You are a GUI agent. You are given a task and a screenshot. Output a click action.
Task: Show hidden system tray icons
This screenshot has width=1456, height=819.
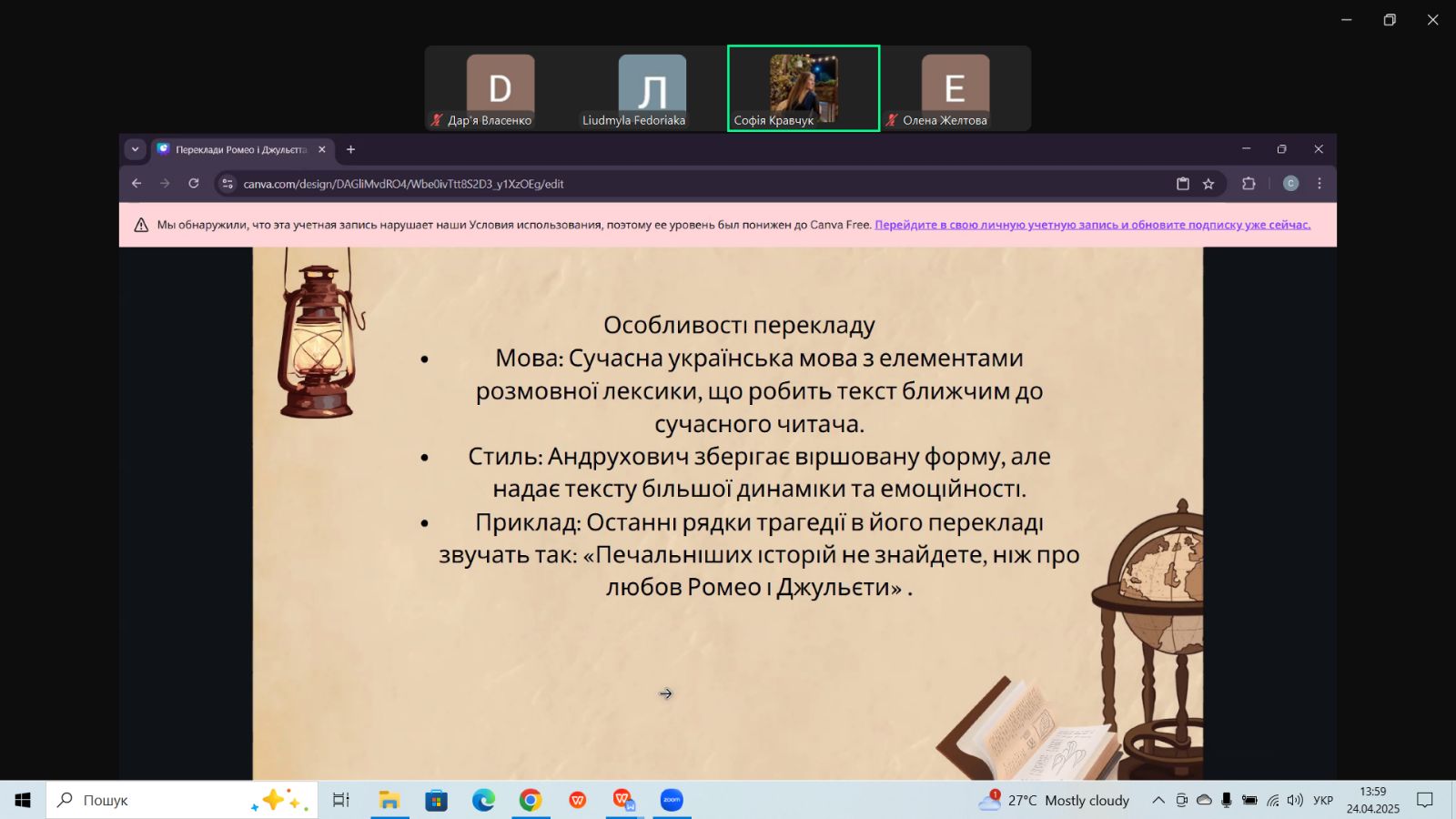click(1158, 800)
